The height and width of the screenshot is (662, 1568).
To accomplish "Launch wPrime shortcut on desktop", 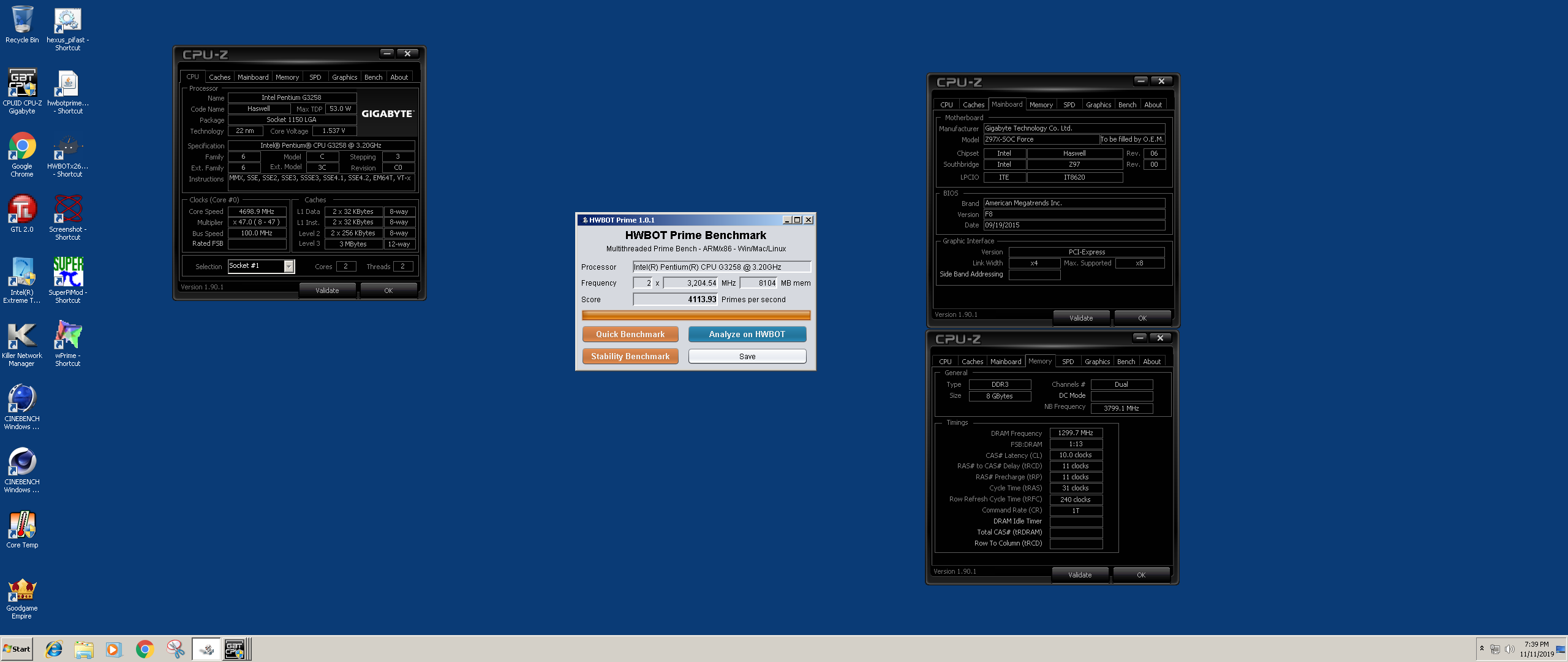I will (x=67, y=343).
